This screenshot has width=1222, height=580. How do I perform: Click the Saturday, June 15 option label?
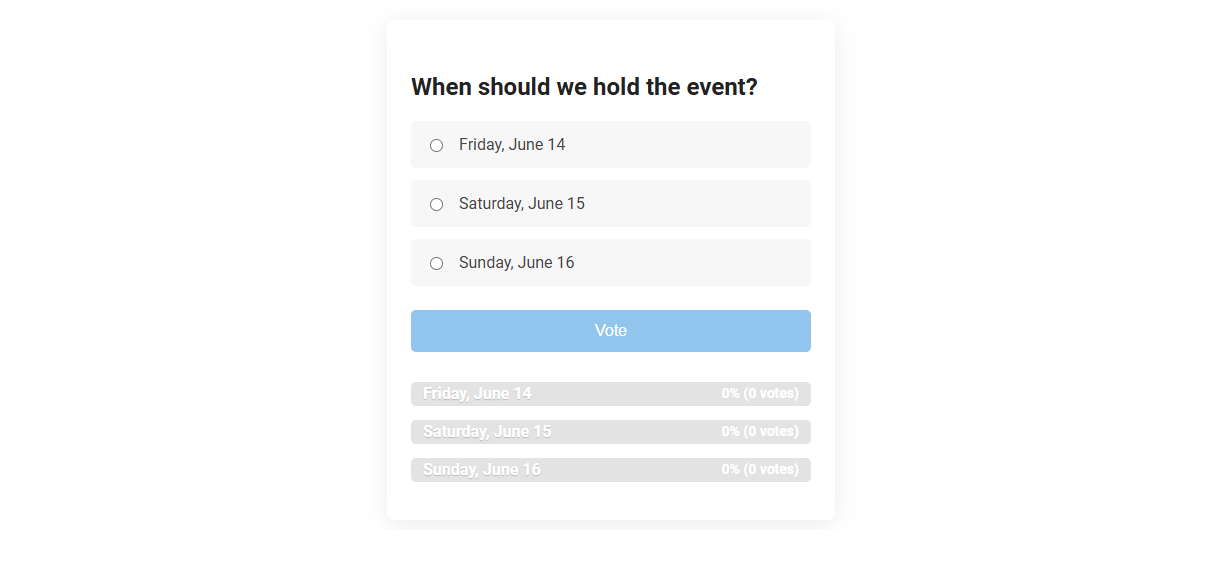coord(521,203)
